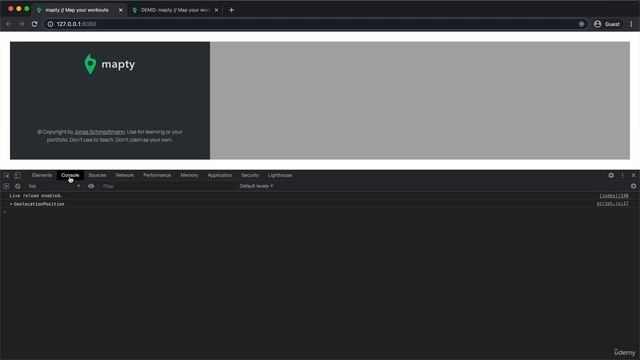Open console settings gear on filter row

click(633, 186)
